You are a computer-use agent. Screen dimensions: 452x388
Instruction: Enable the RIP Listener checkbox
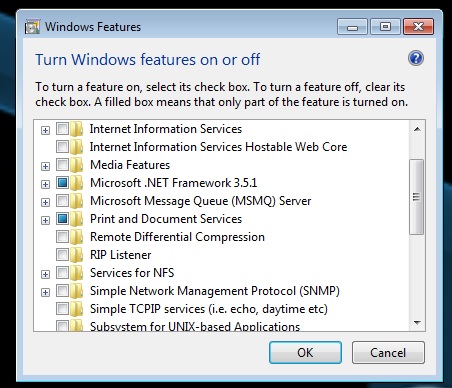pyautogui.click(x=62, y=254)
